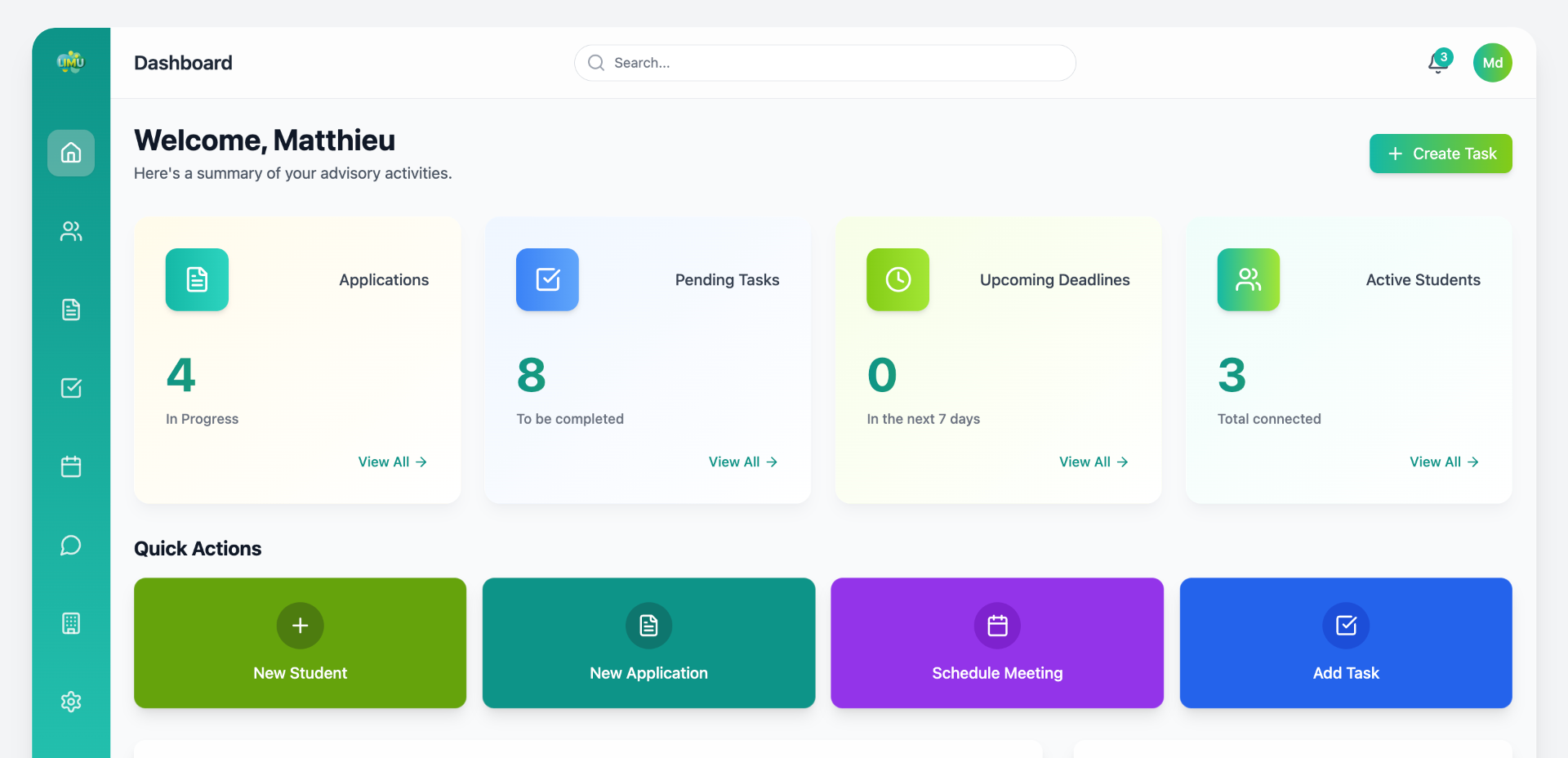Click the LIMU logo at the top of the sidebar
The image size is (1568, 758).
tap(71, 62)
